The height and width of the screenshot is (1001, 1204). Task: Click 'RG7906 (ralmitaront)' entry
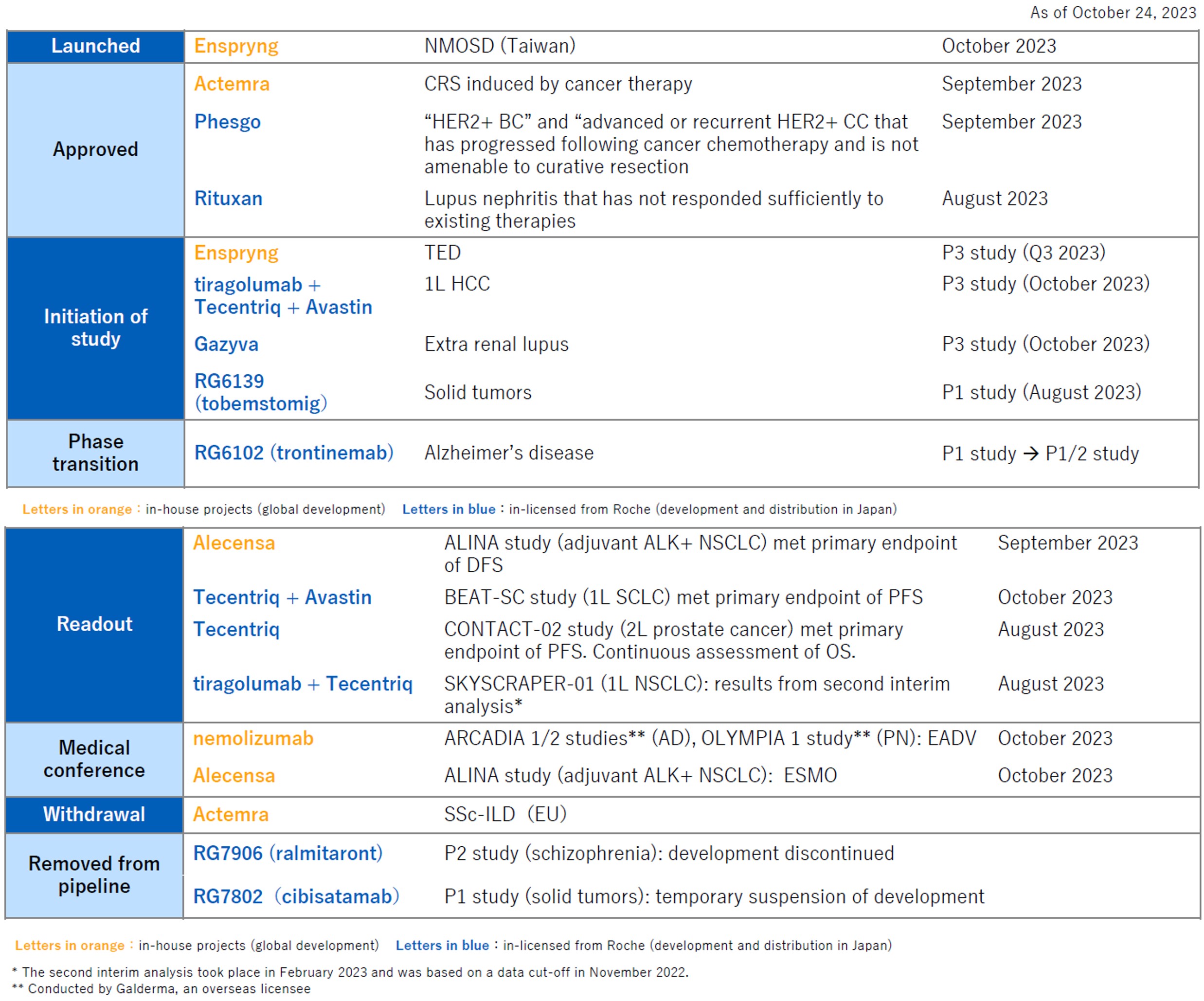pos(288,854)
